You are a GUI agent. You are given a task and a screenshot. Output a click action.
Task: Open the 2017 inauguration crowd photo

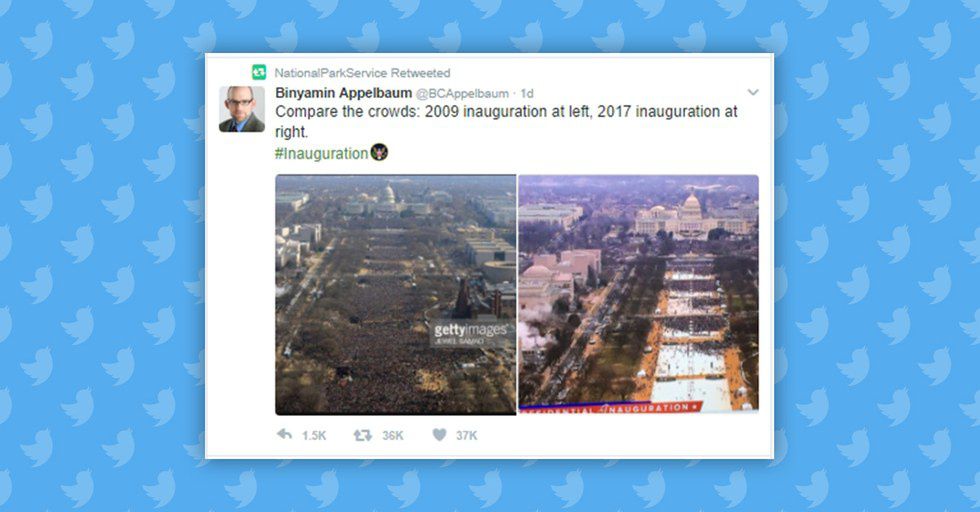coord(639,294)
